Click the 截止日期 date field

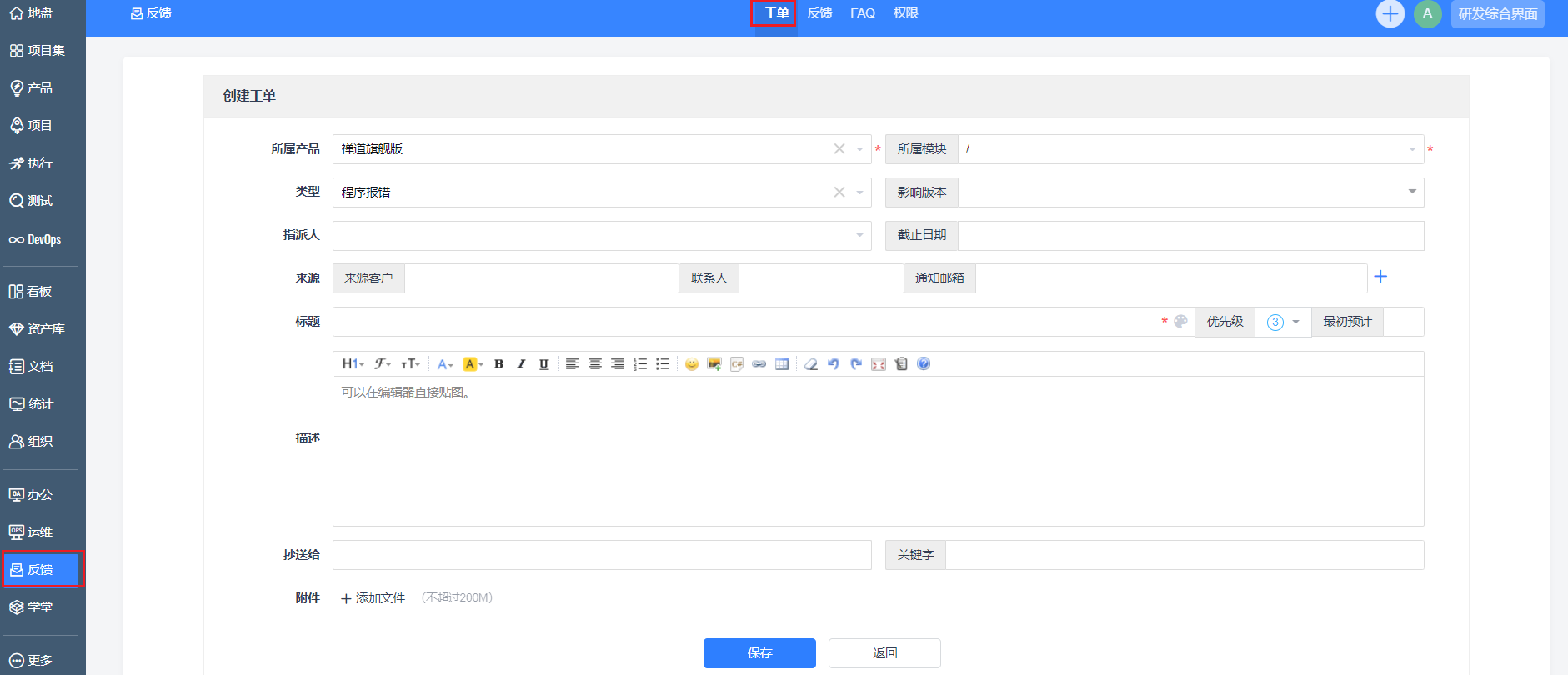click(x=1190, y=236)
